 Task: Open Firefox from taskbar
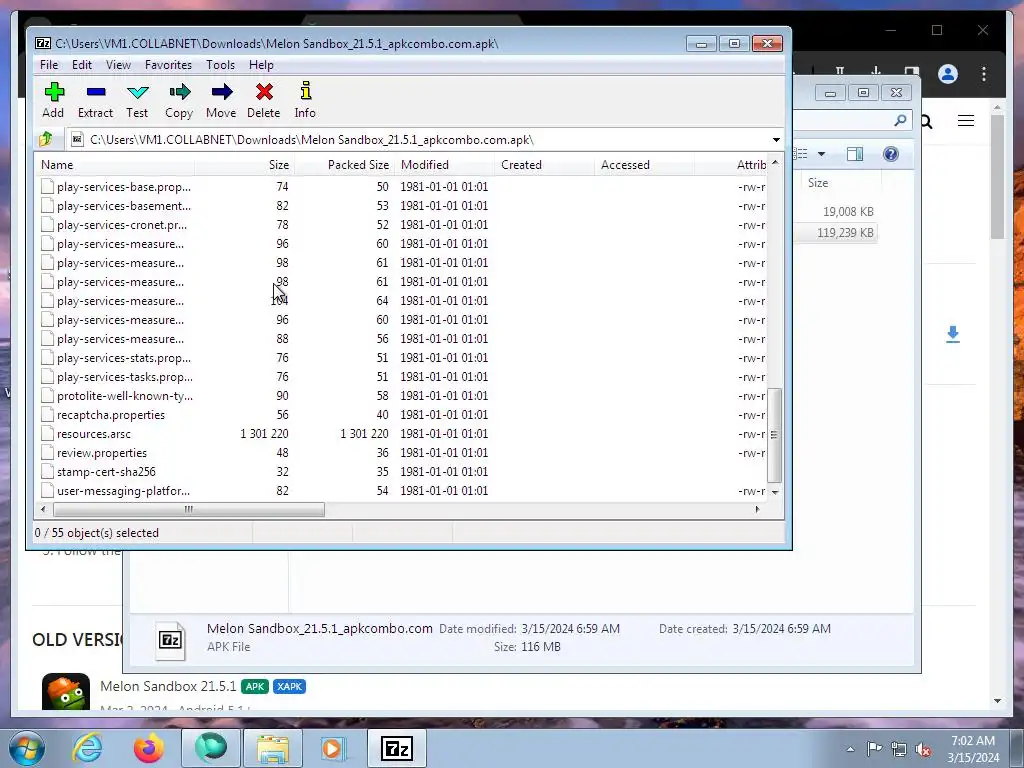coord(149,748)
